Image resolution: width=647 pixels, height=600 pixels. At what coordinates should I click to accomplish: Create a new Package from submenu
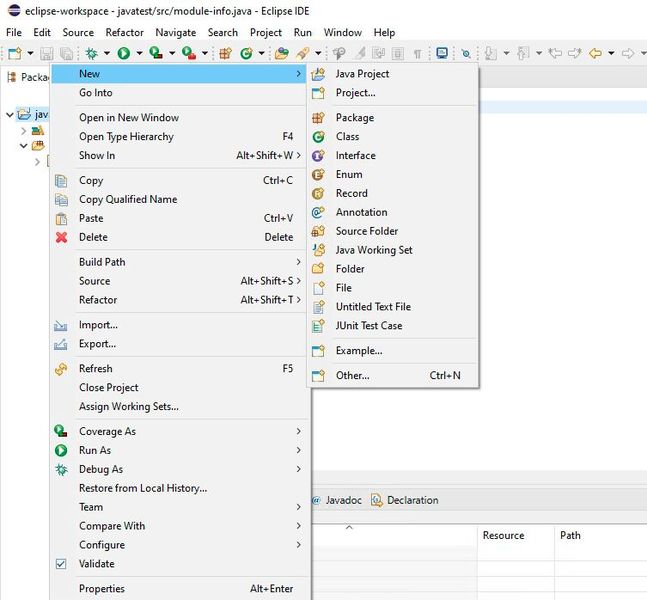coord(393,118)
